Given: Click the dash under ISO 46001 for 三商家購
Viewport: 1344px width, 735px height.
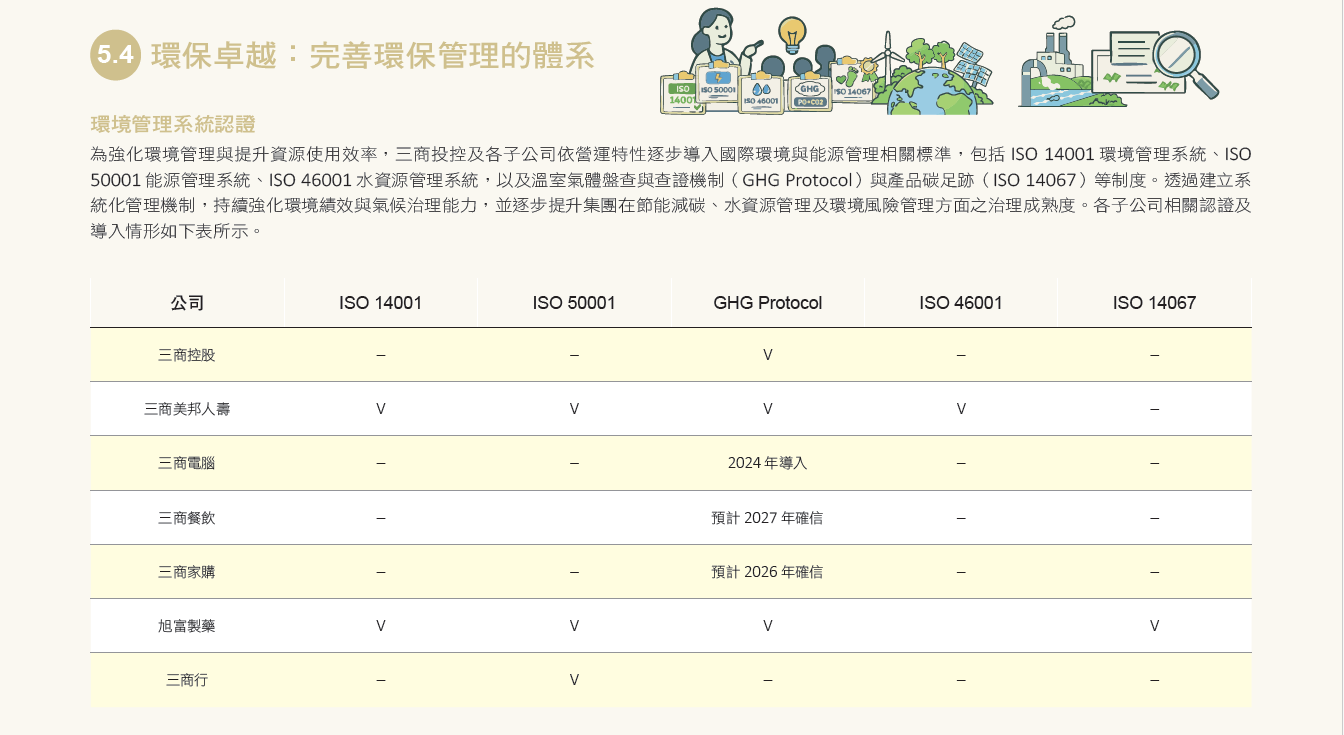Looking at the screenshot, I should (x=961, y=572).
